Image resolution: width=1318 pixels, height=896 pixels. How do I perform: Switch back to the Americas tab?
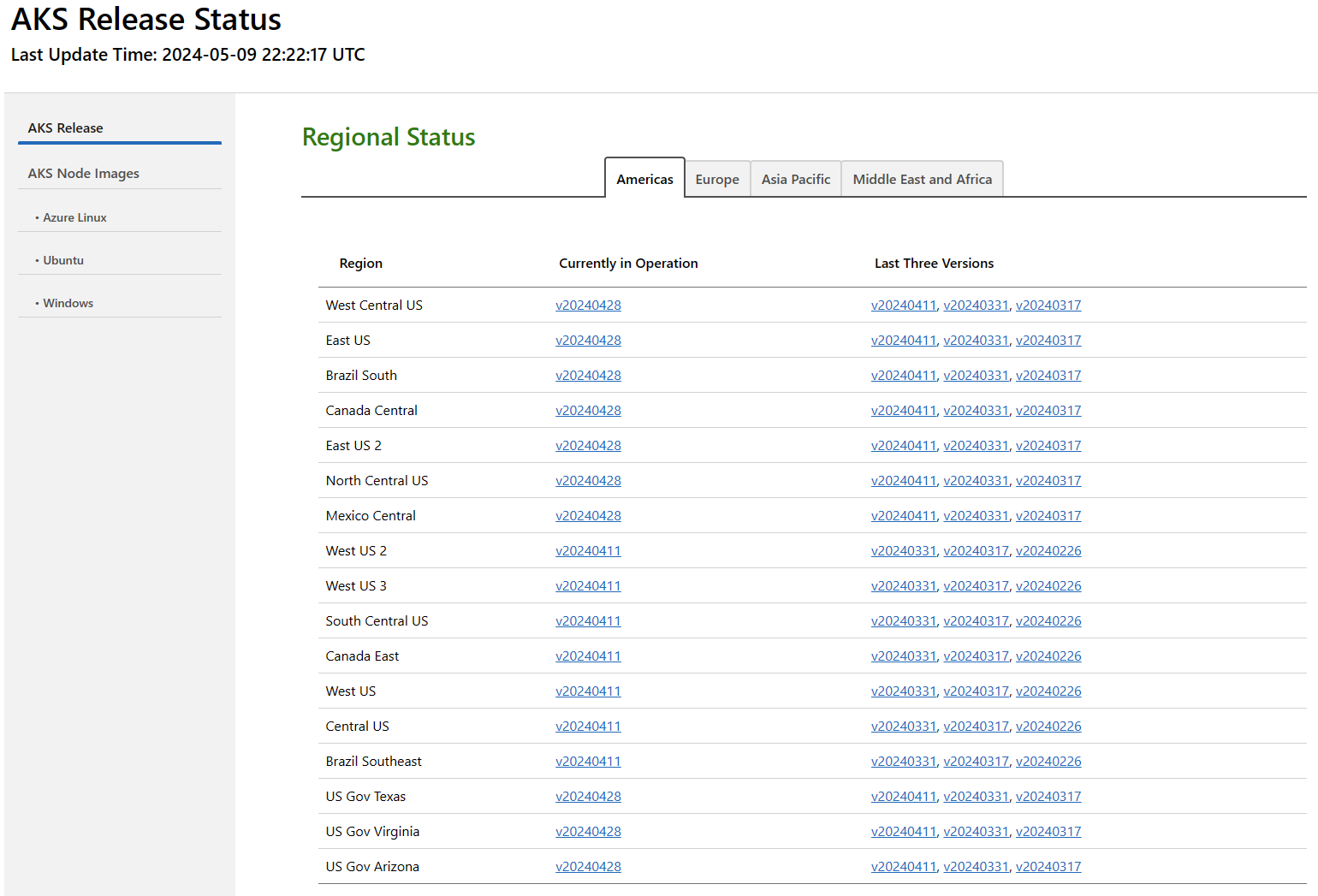click(x=644, y=179)
